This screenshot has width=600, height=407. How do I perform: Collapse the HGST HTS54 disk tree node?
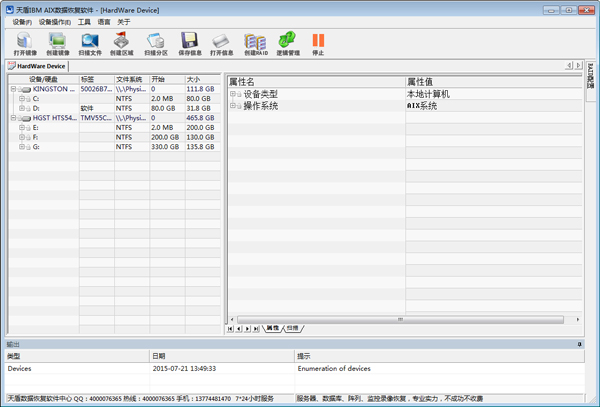tap(14, 118)
